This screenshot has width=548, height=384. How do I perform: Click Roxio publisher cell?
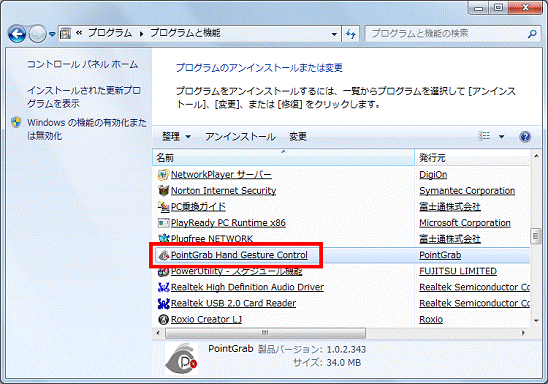coord(431,319)
